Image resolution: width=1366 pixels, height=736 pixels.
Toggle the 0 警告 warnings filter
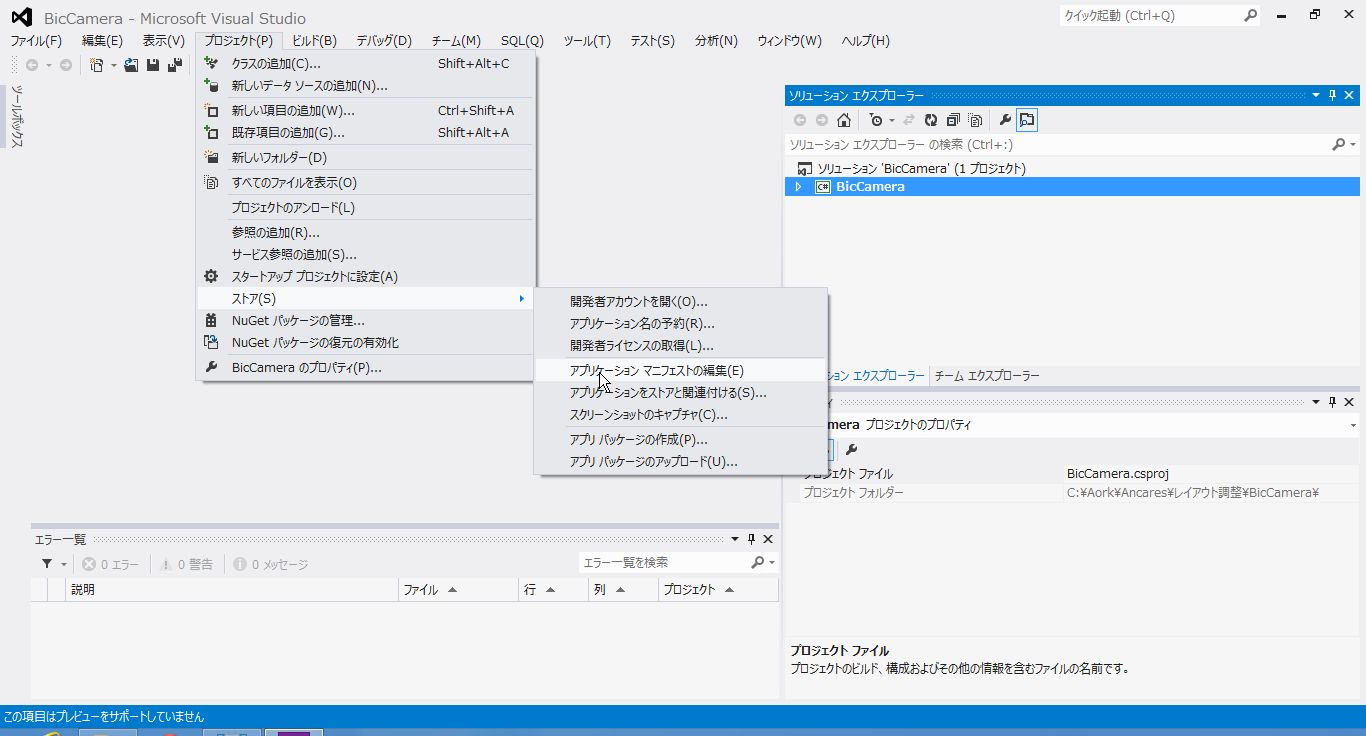tap(186, 564)
